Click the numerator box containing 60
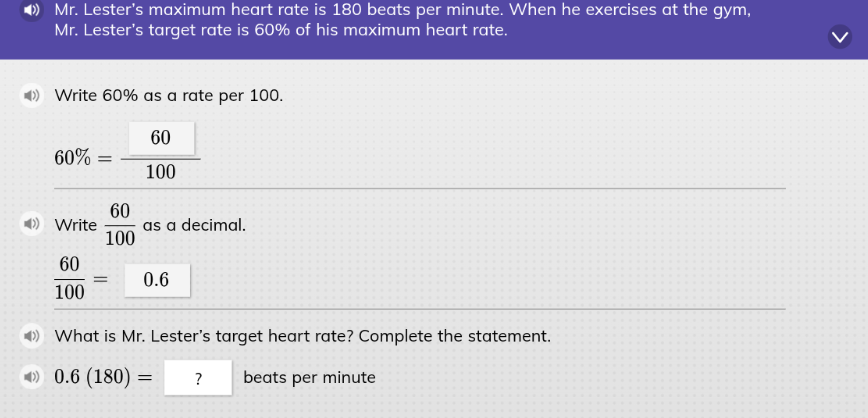Screen dimensions: 868x418 tap(161, 138)
